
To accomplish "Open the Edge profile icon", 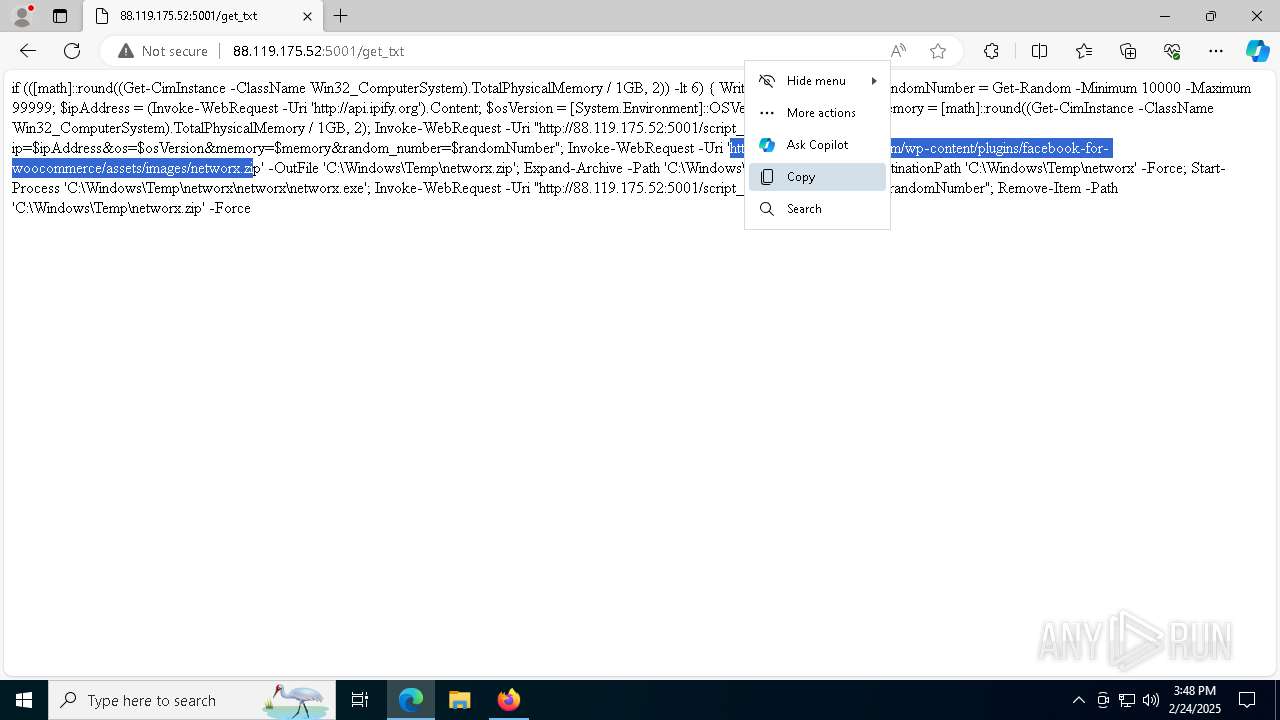I will click(21, 16).
